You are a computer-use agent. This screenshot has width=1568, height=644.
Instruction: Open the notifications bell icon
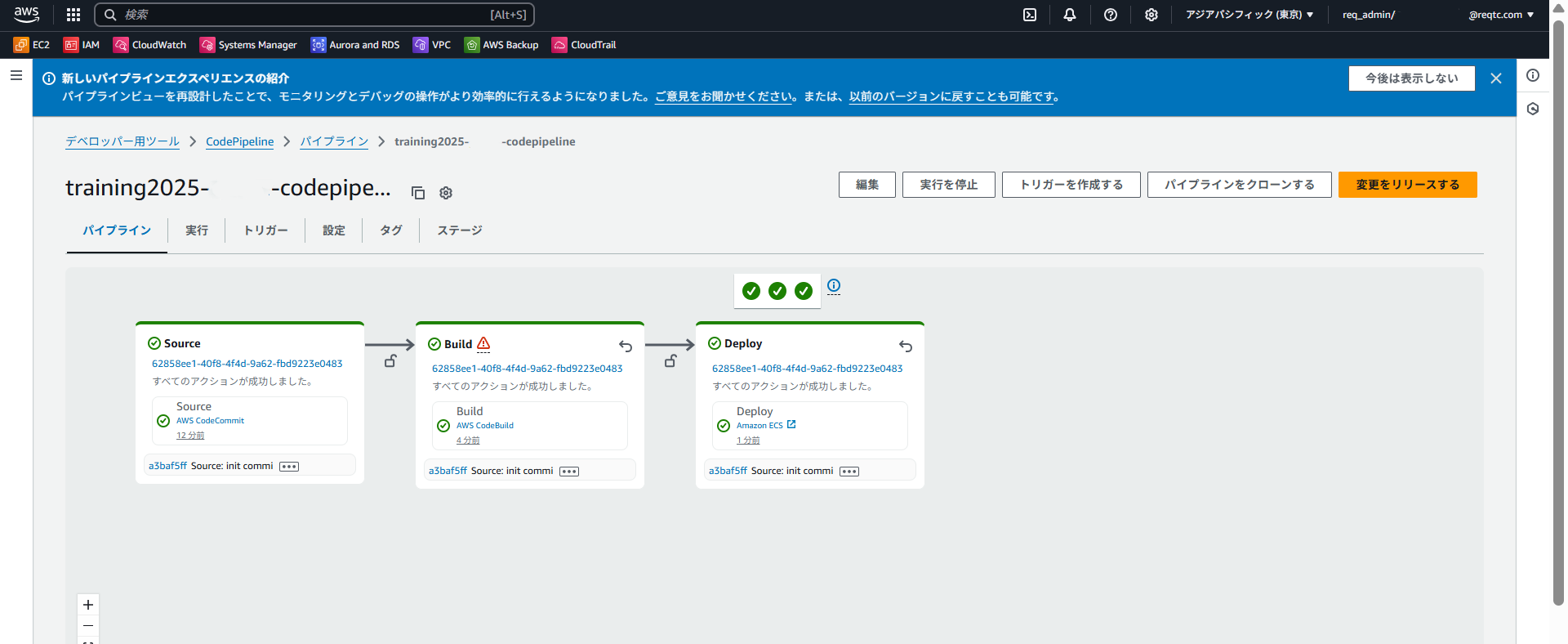click(x=1070, y=15)
